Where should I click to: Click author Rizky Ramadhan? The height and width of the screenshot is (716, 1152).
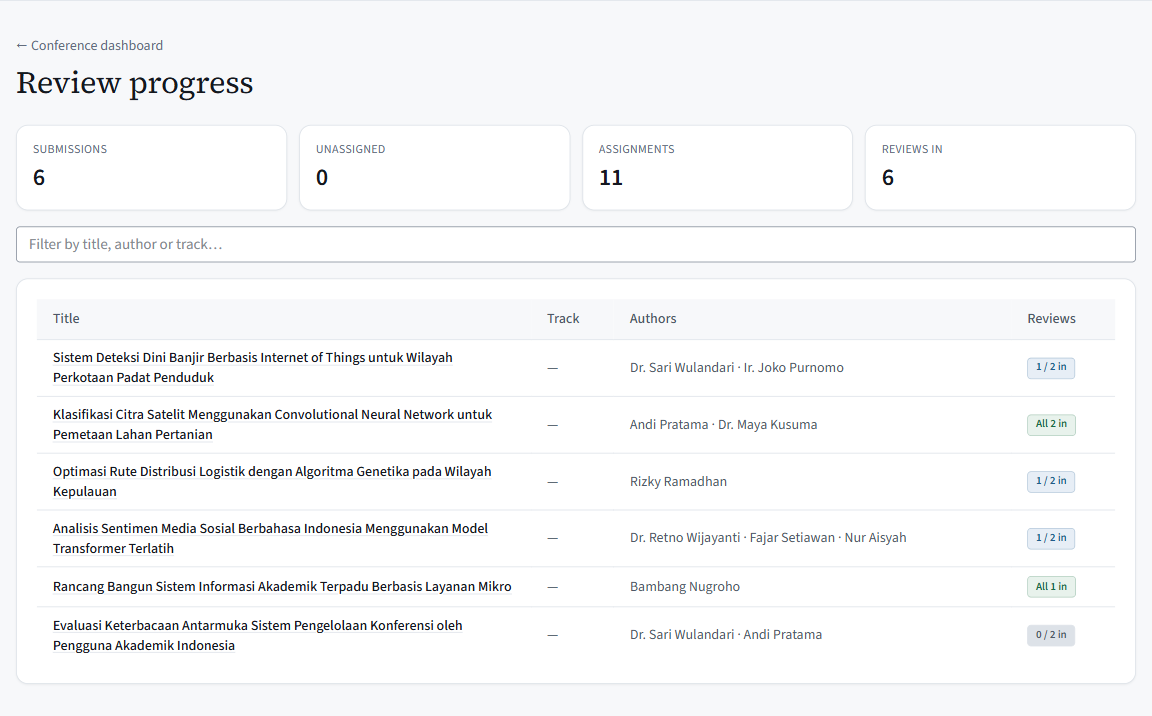click(678, 482)
